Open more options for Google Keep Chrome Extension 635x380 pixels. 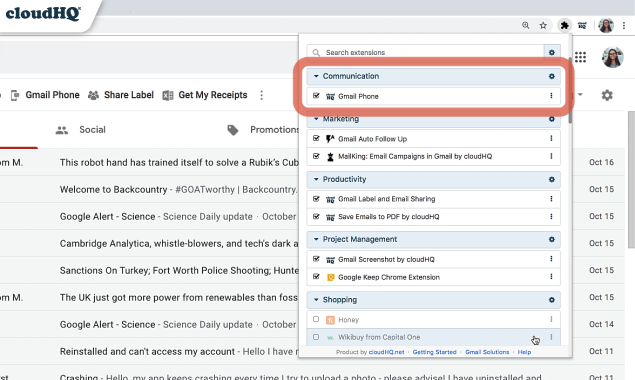pyautogui.click(x=551, y=277)
